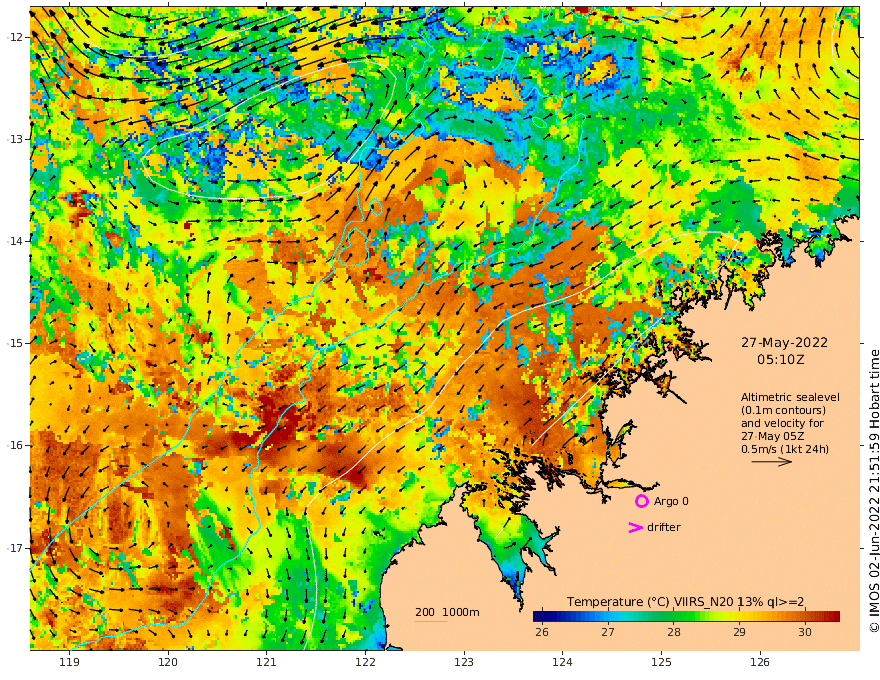Click the temperature color bar legend

(686, 616)
